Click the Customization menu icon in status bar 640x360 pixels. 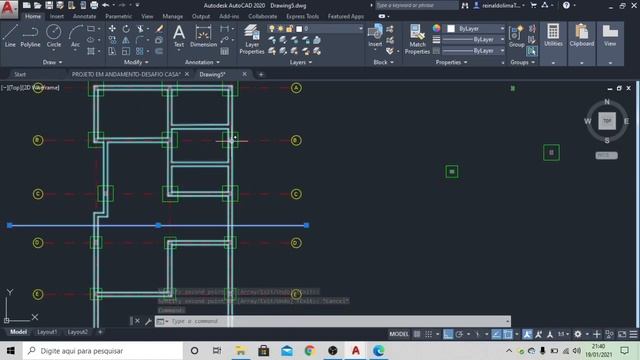pos(633,334)
